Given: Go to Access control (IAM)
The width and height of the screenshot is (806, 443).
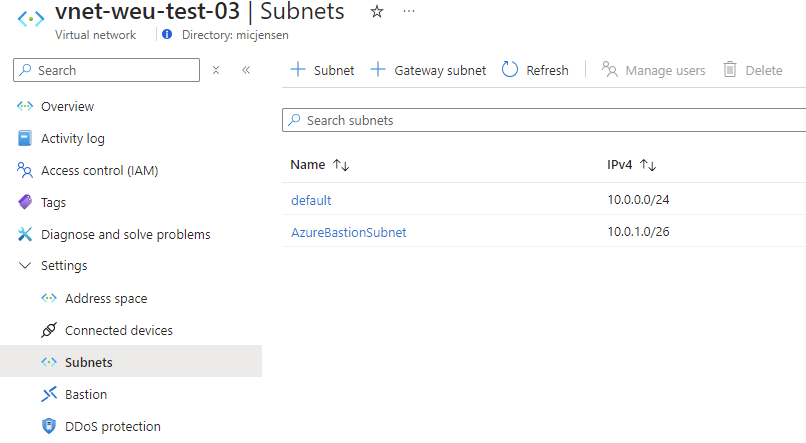Looking at the screenshot, I should pyautogui.click(x=99, y=171).
